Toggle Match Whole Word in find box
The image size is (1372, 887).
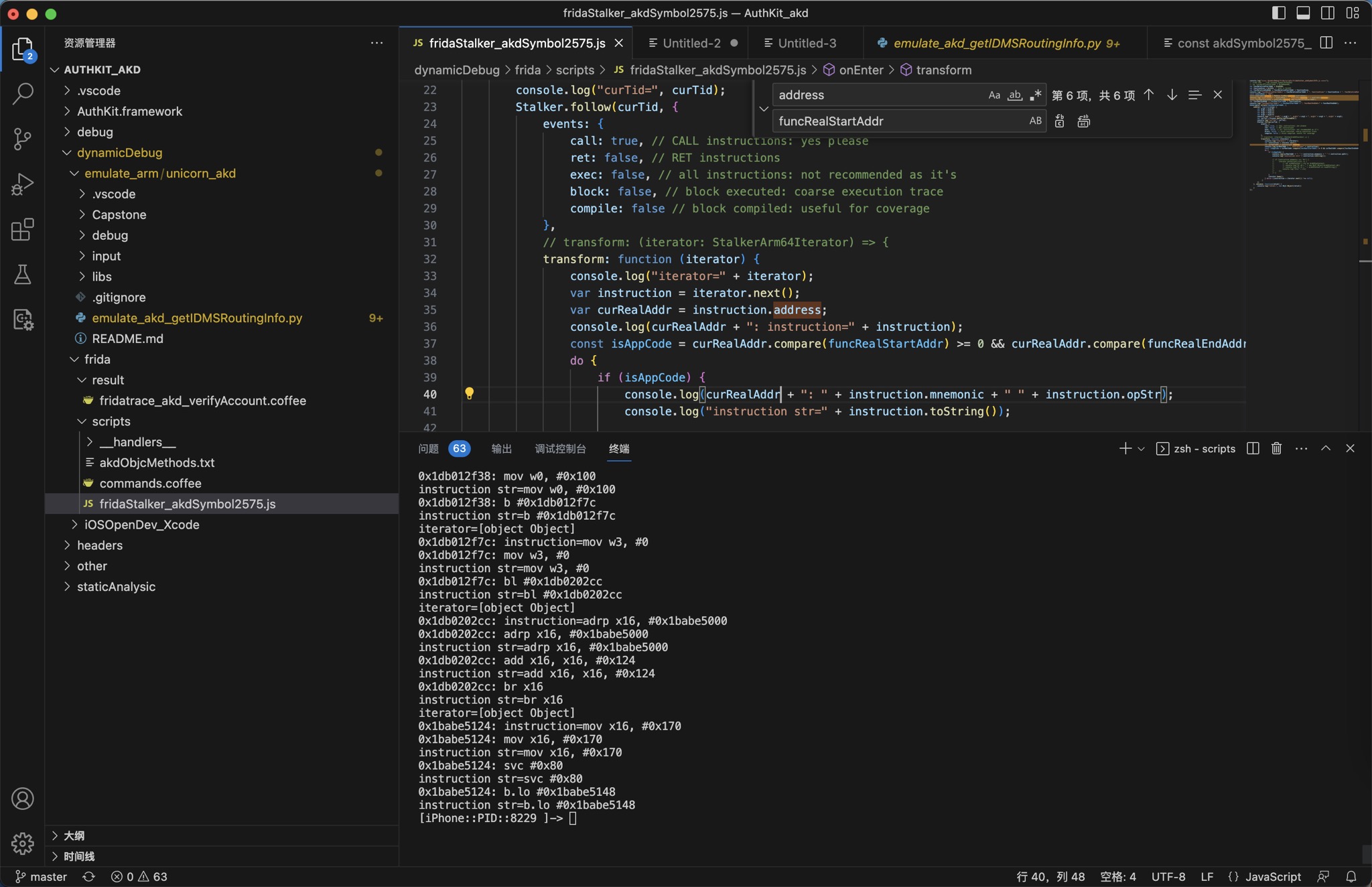tap(1015, 95)
